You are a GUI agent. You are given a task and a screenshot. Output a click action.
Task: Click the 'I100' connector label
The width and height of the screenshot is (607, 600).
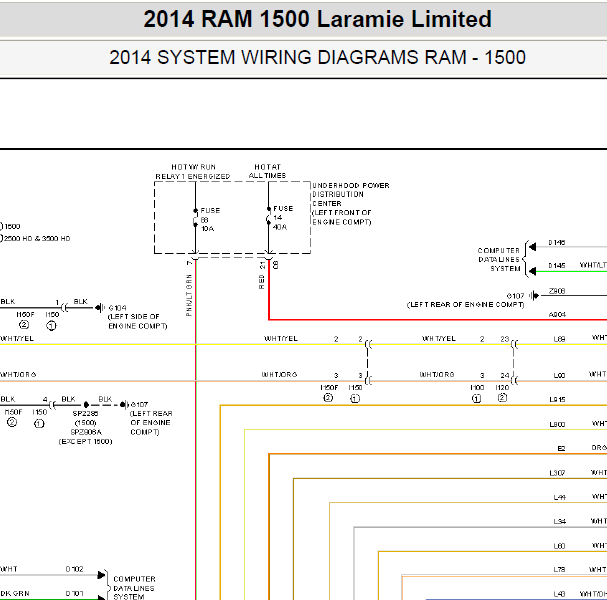(477, 387)
